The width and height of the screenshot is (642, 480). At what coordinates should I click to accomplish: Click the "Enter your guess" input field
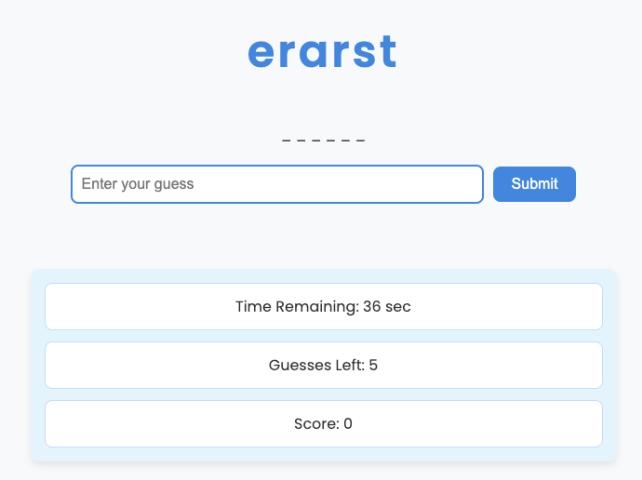pyautogui.click(x=277, y=184)
